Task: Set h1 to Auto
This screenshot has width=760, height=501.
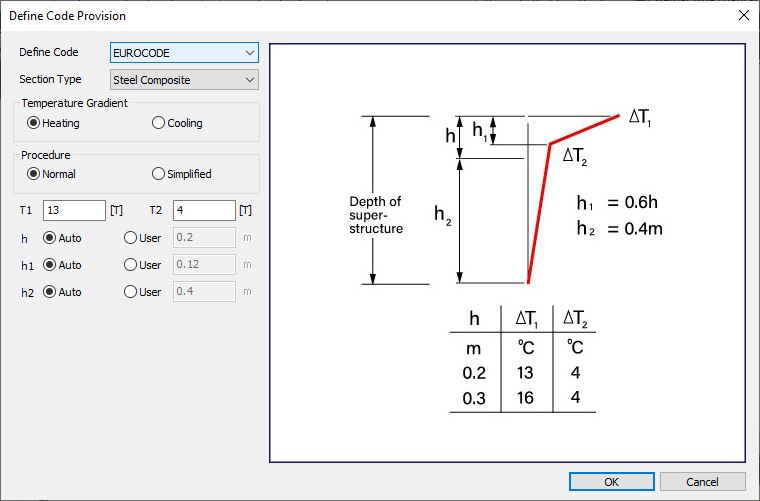Action: point(49,265)
